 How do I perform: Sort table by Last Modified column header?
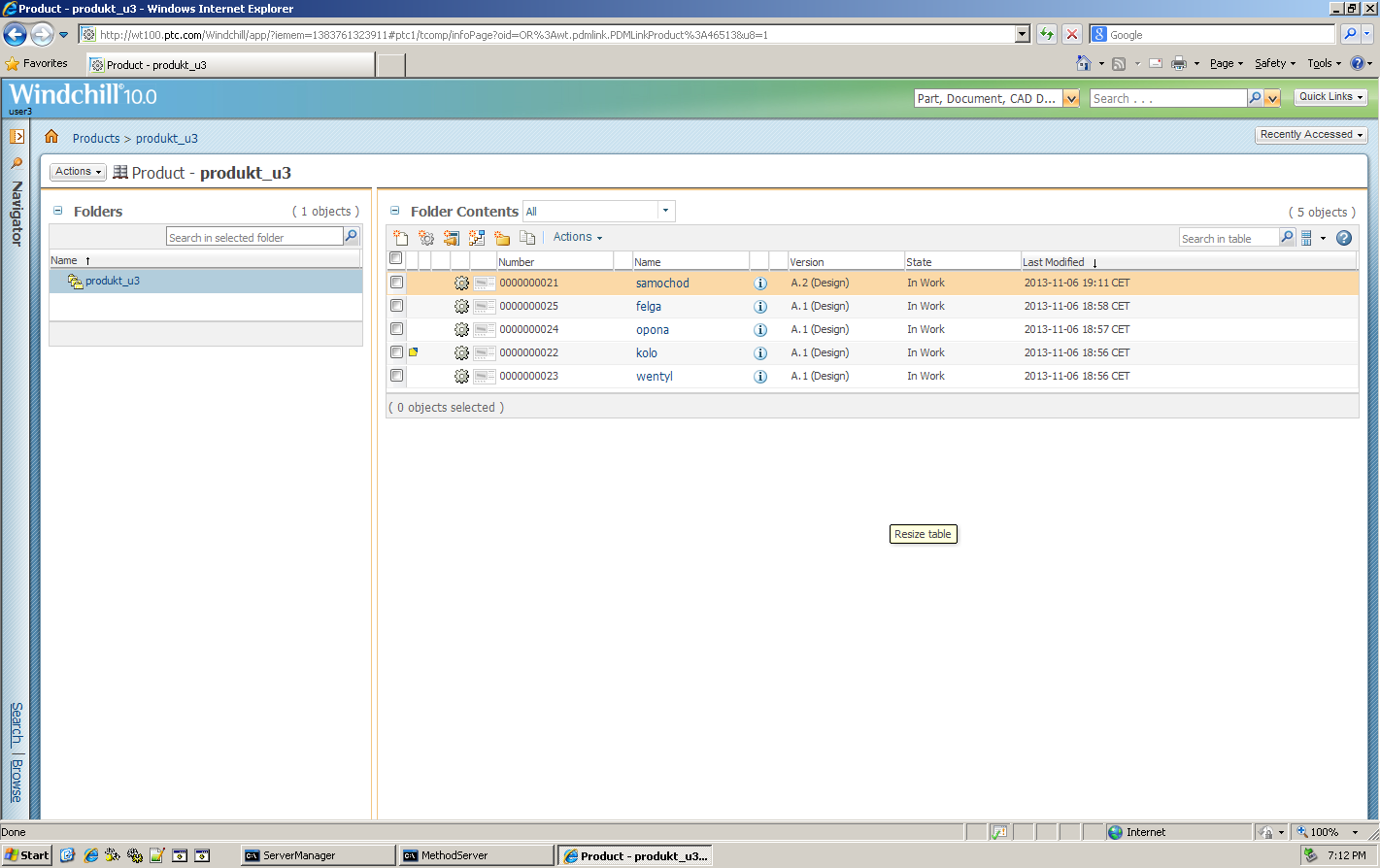pos(1054,262)
